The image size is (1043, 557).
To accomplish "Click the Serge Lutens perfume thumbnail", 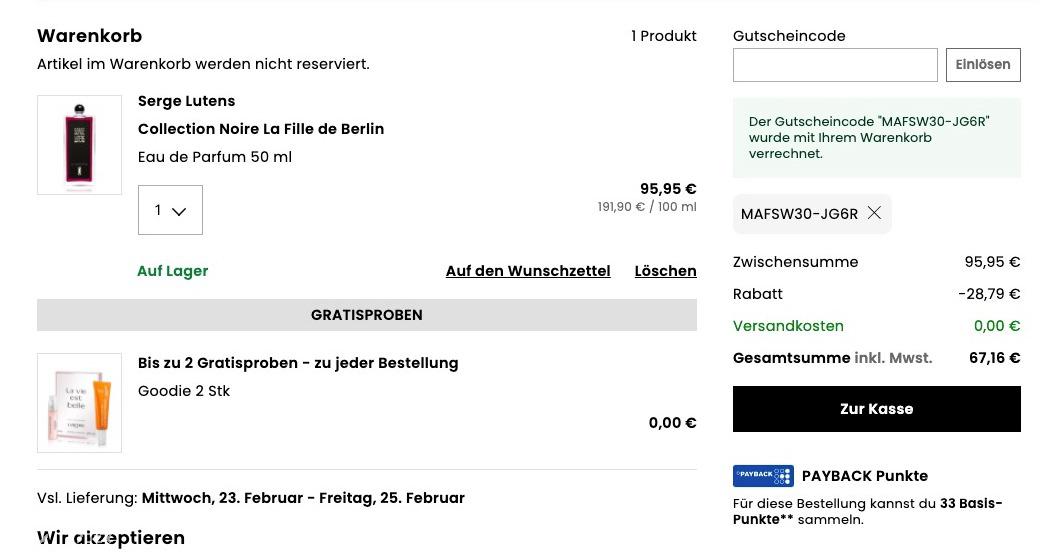I will coord(79,145).
